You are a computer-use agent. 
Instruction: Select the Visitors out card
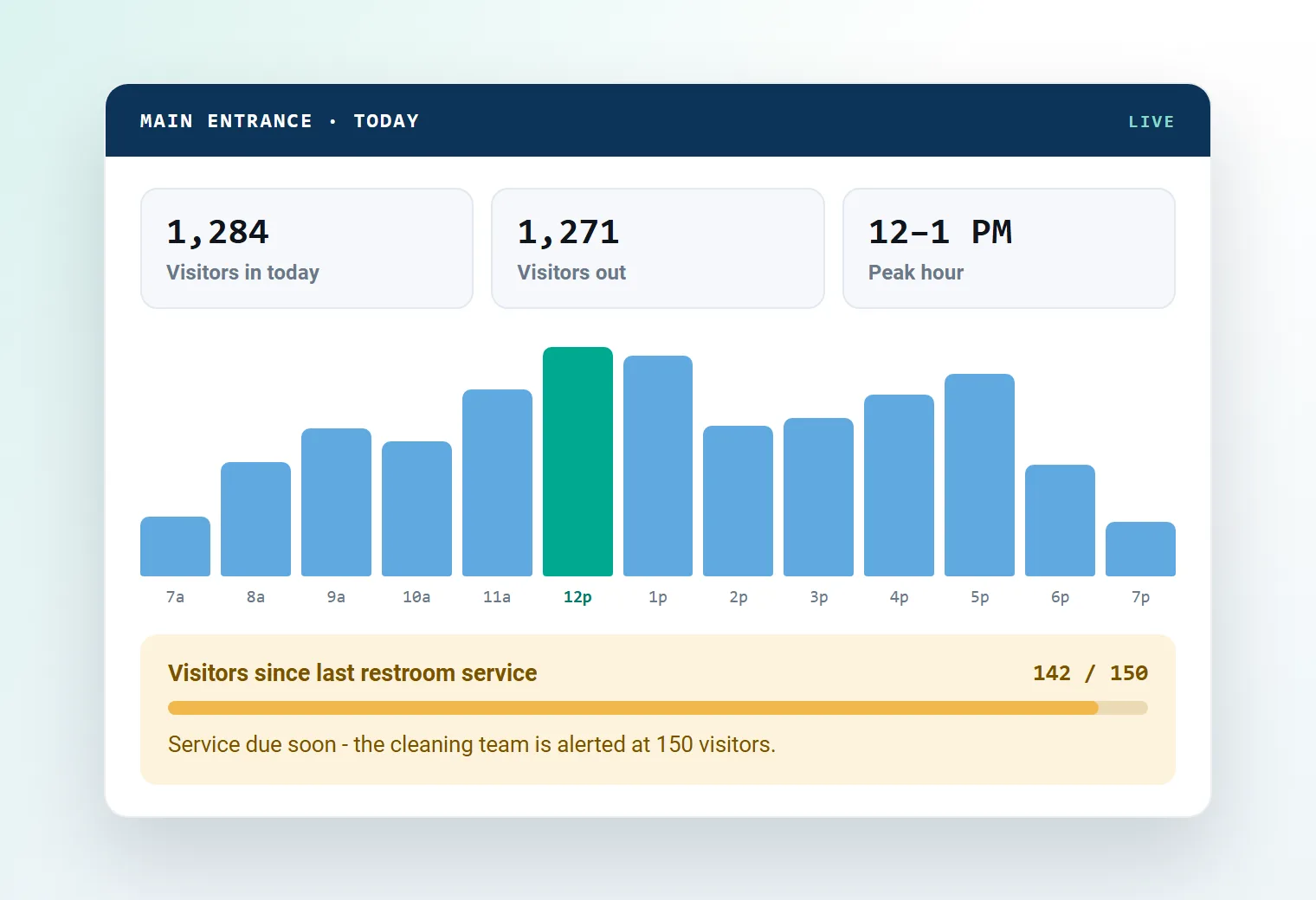point(658,248)
